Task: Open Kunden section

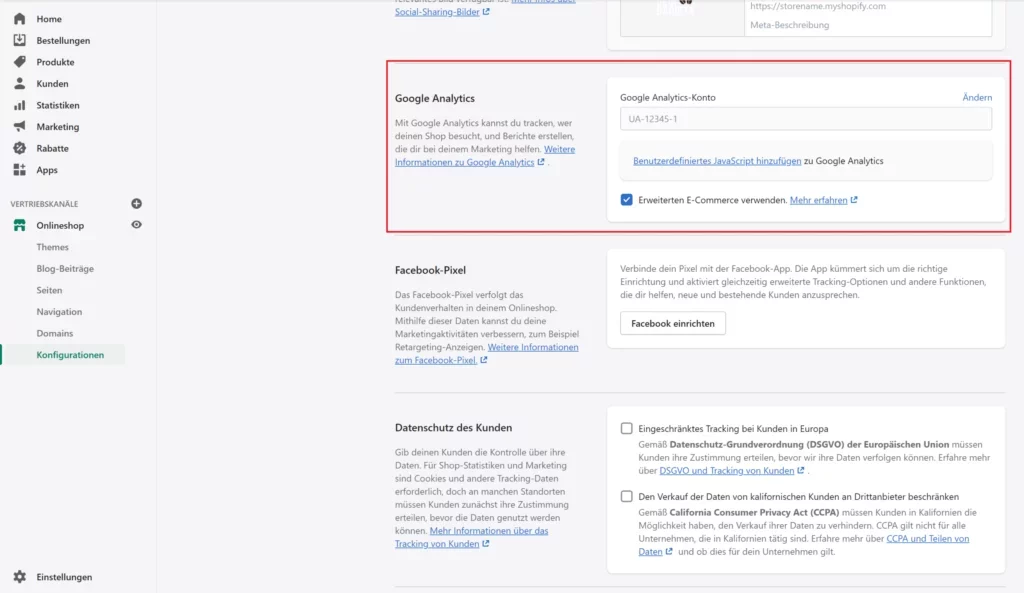Action: click(x=52, y=84)
